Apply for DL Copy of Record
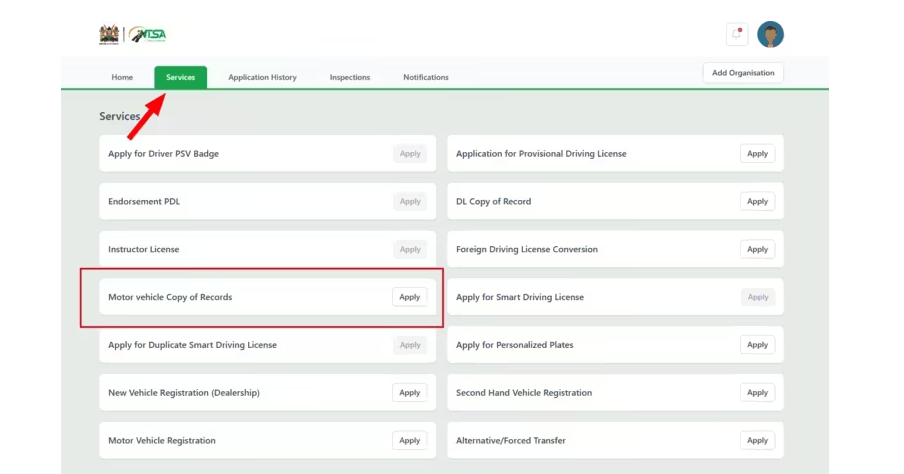 pos(757,202)
